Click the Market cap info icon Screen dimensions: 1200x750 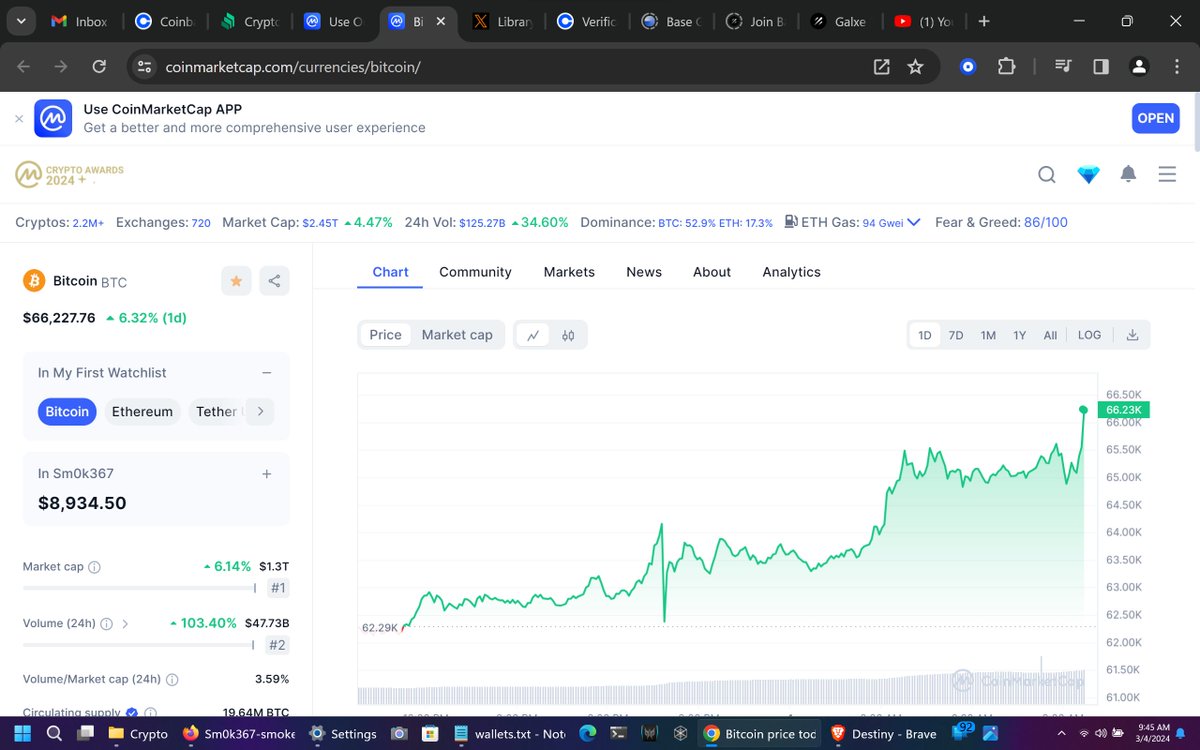(x=94, y=567)
